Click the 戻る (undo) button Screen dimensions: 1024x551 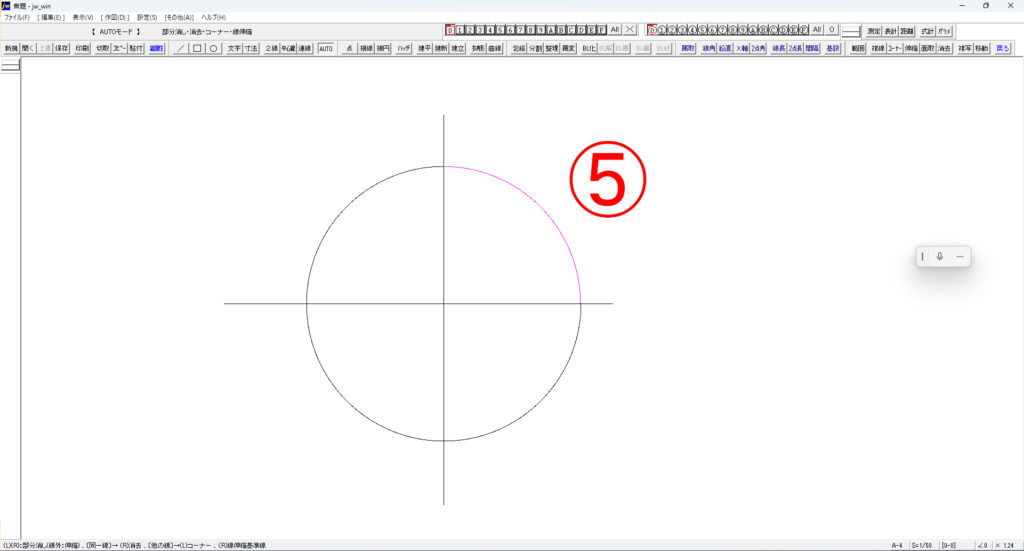pyautogui.click(x=1002, y=48)
